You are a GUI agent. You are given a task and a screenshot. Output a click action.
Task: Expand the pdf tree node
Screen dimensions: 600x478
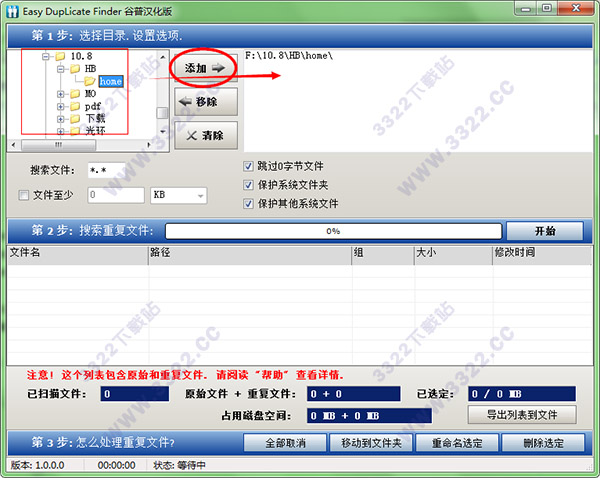60,106
